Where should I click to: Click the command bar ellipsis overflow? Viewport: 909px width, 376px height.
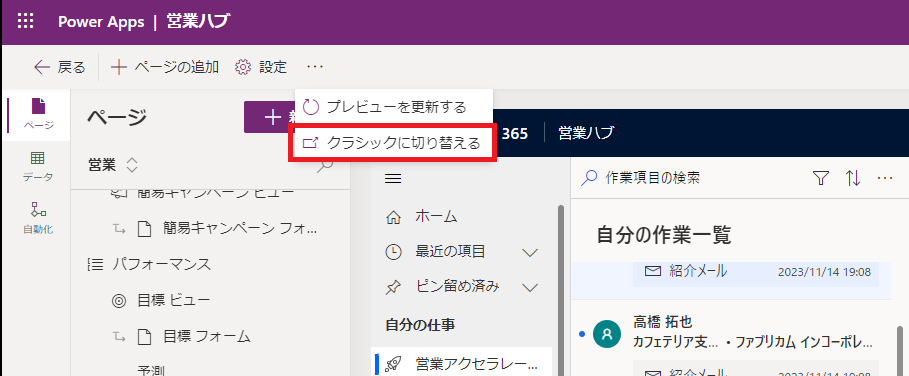point(315,68)
